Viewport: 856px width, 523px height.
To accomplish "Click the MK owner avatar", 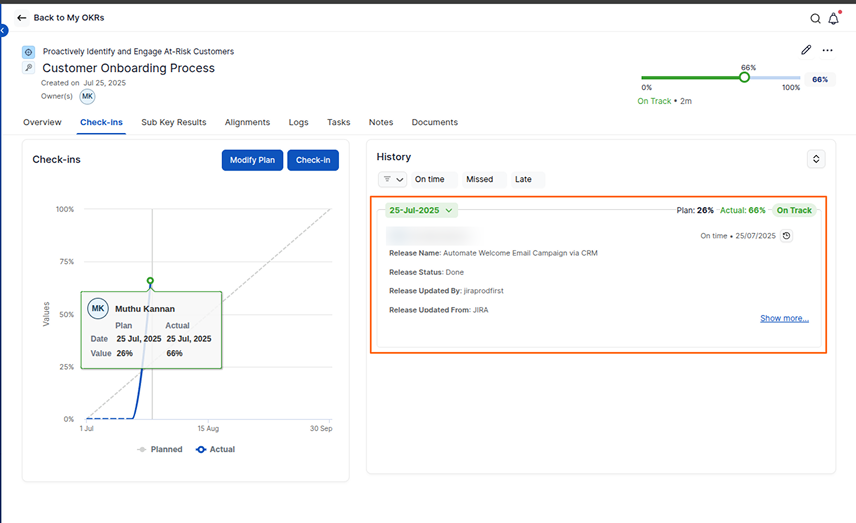I will (87, 97).
